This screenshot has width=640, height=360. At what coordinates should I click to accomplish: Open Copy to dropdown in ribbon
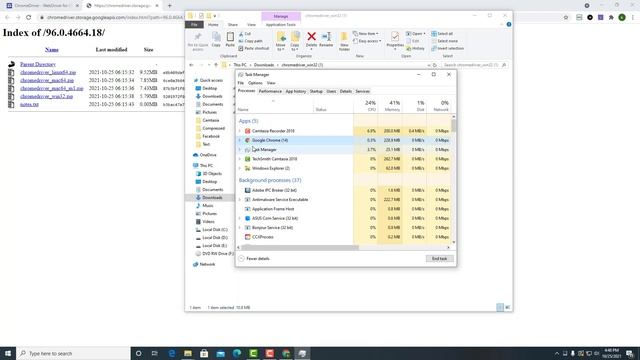(x=295, y=41)
